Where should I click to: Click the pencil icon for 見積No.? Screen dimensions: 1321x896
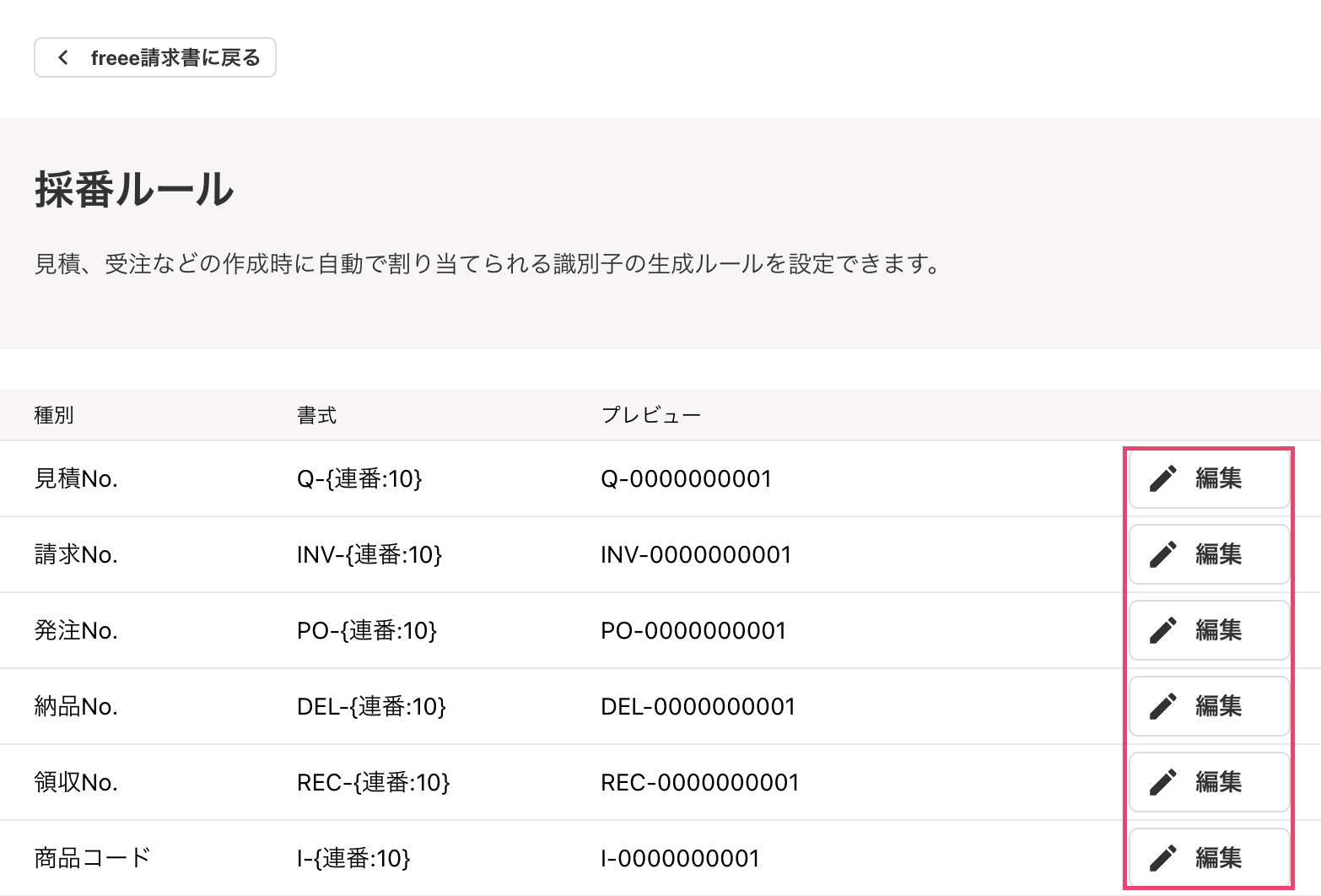point(1162,478)
